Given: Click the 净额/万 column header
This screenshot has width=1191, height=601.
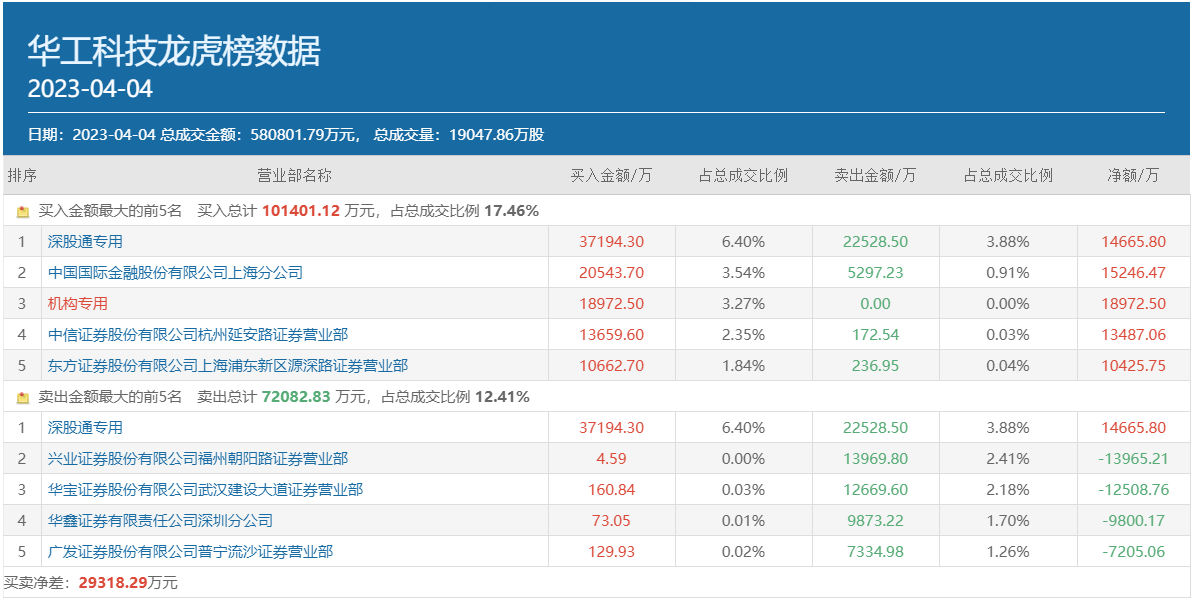Looking at the screenshot, I should [1133, 176].
